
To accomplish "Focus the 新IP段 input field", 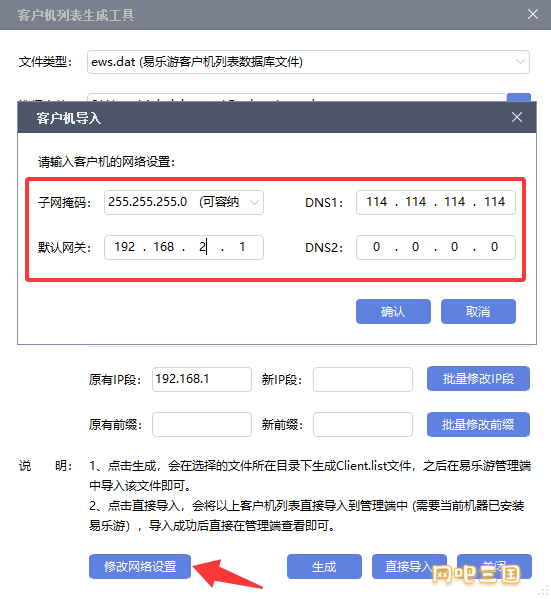I will (363, 379).
